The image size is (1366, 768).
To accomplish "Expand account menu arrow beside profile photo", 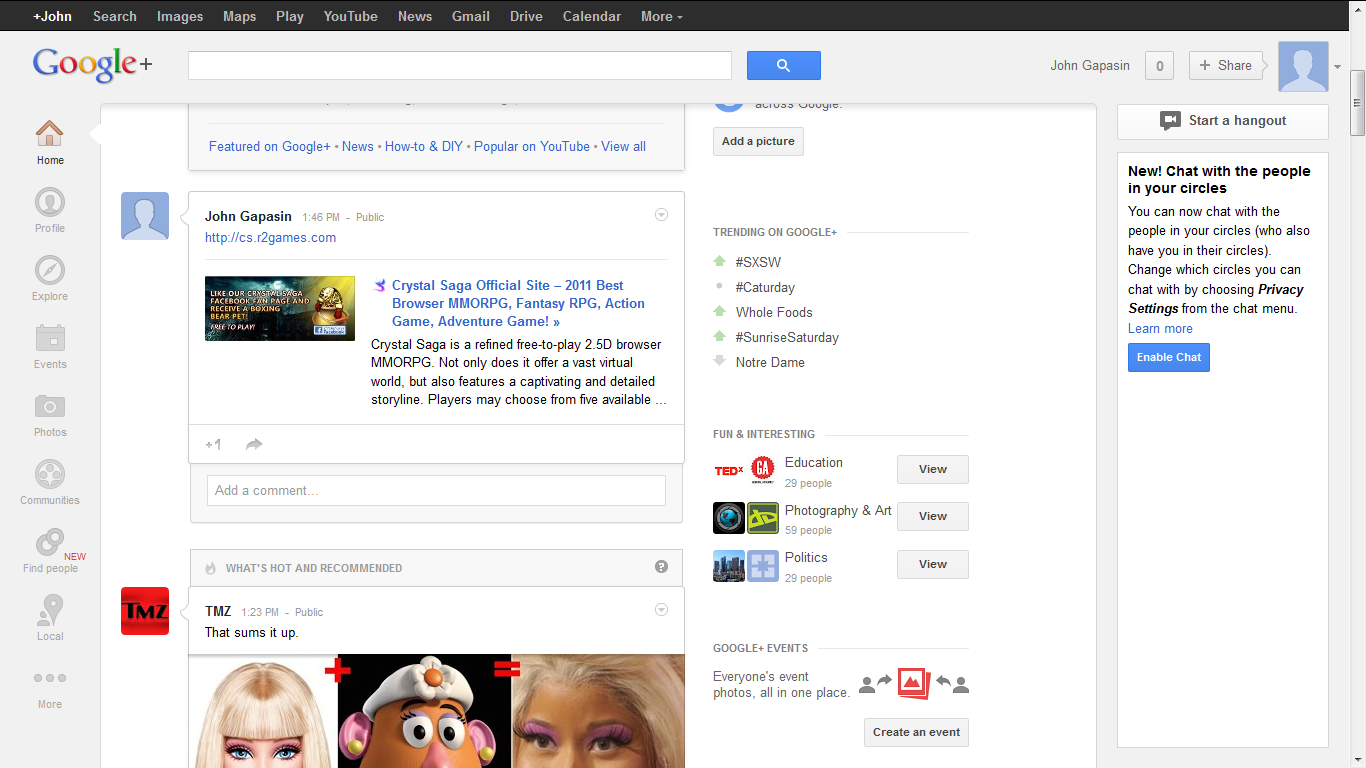I will 1338,67.
